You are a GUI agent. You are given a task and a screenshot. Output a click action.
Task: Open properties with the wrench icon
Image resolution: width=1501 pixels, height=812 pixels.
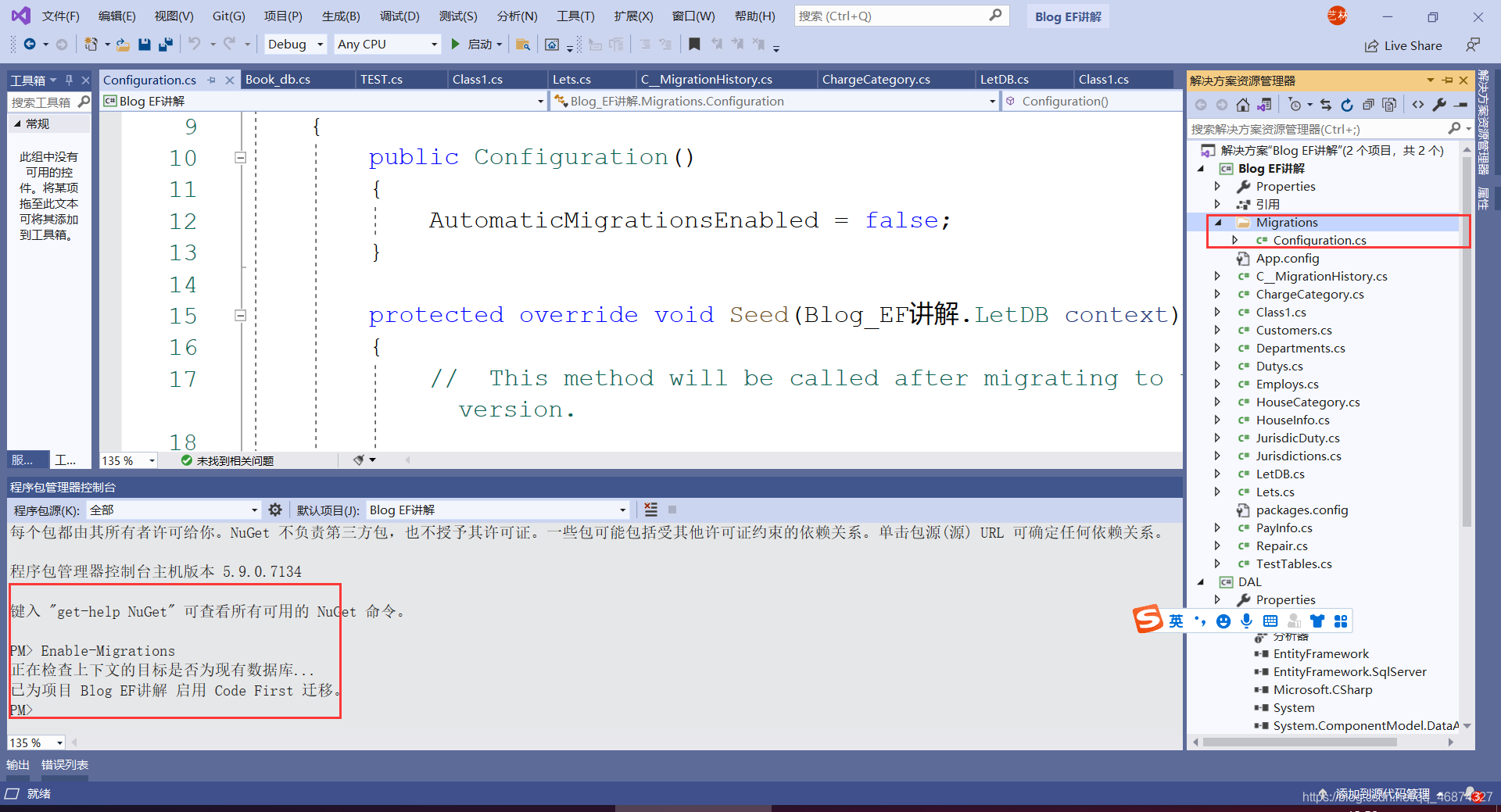[x=1439, y=105]
